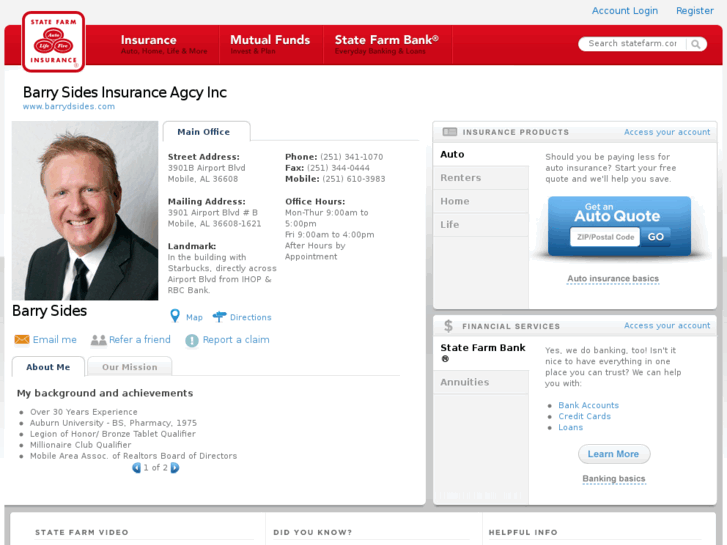This screenshot has width=727, height=545.
Task: Click the Report a claim link
Action: (x=236, y=340)
